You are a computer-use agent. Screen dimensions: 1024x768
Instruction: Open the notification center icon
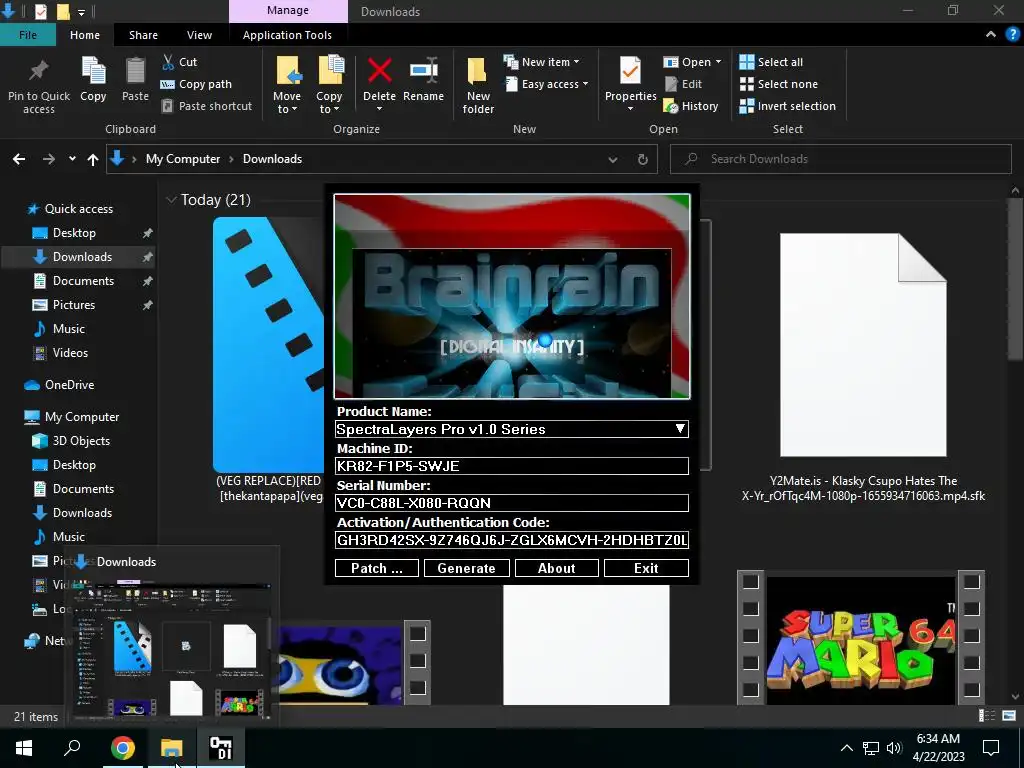click(991, 748)
